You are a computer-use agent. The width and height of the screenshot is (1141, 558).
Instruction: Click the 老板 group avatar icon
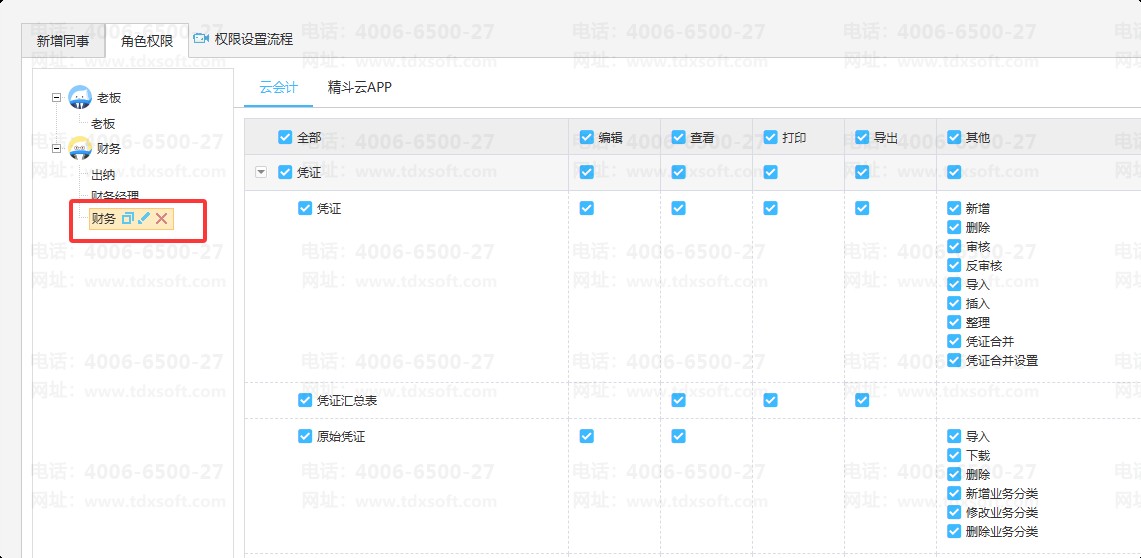80,97
